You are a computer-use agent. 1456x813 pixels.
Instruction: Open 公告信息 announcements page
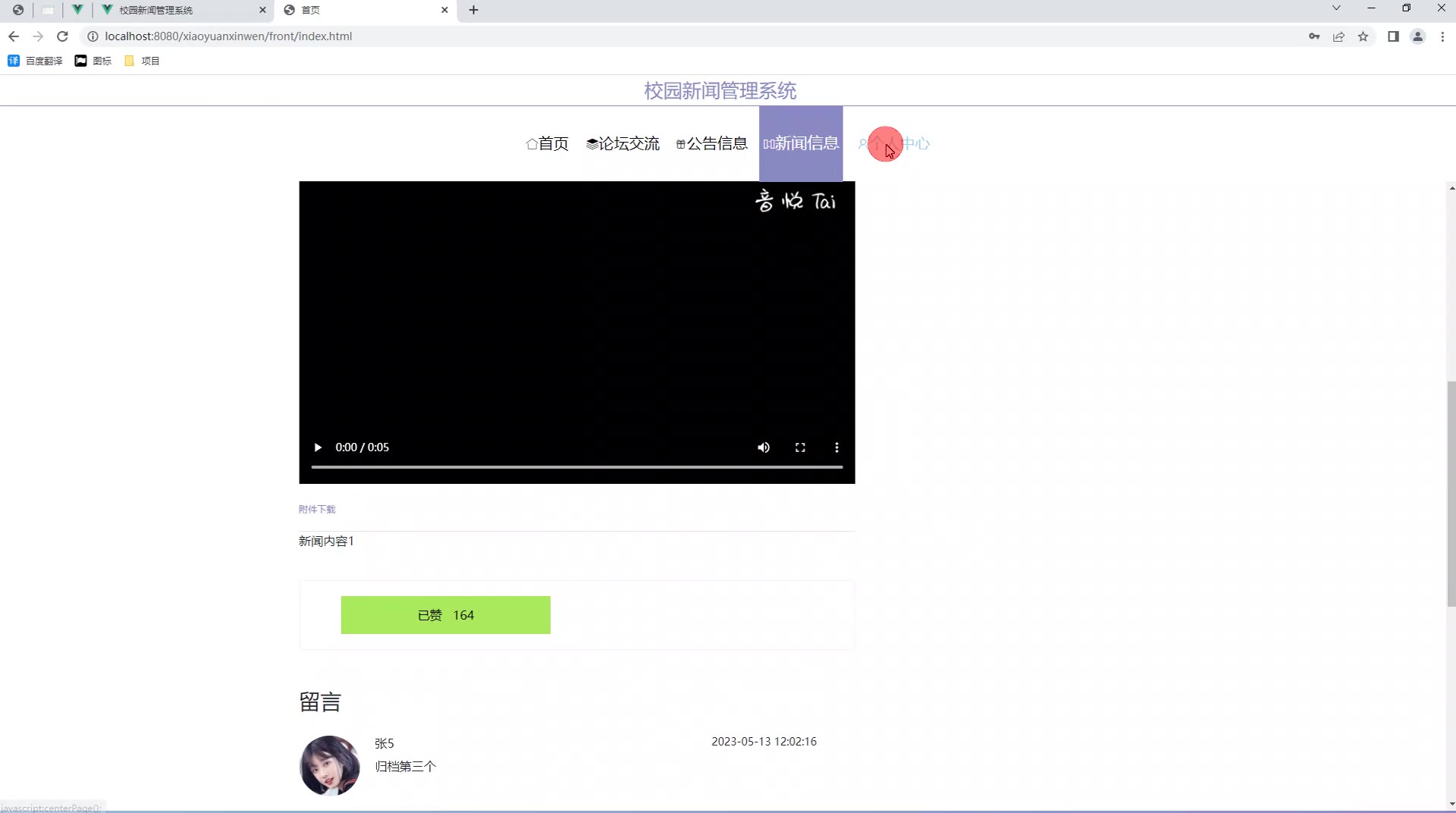711,143
